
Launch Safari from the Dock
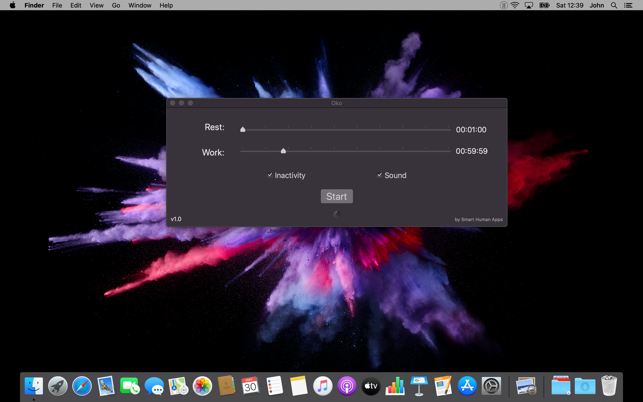tap(82, 386)
